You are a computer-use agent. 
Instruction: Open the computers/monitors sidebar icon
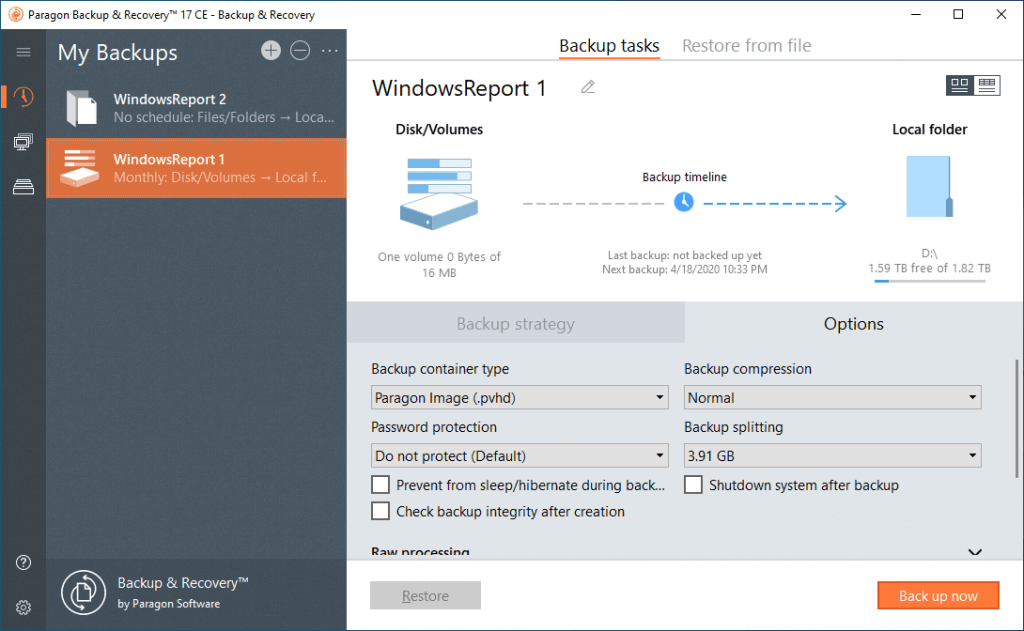[x=24, y=142]
